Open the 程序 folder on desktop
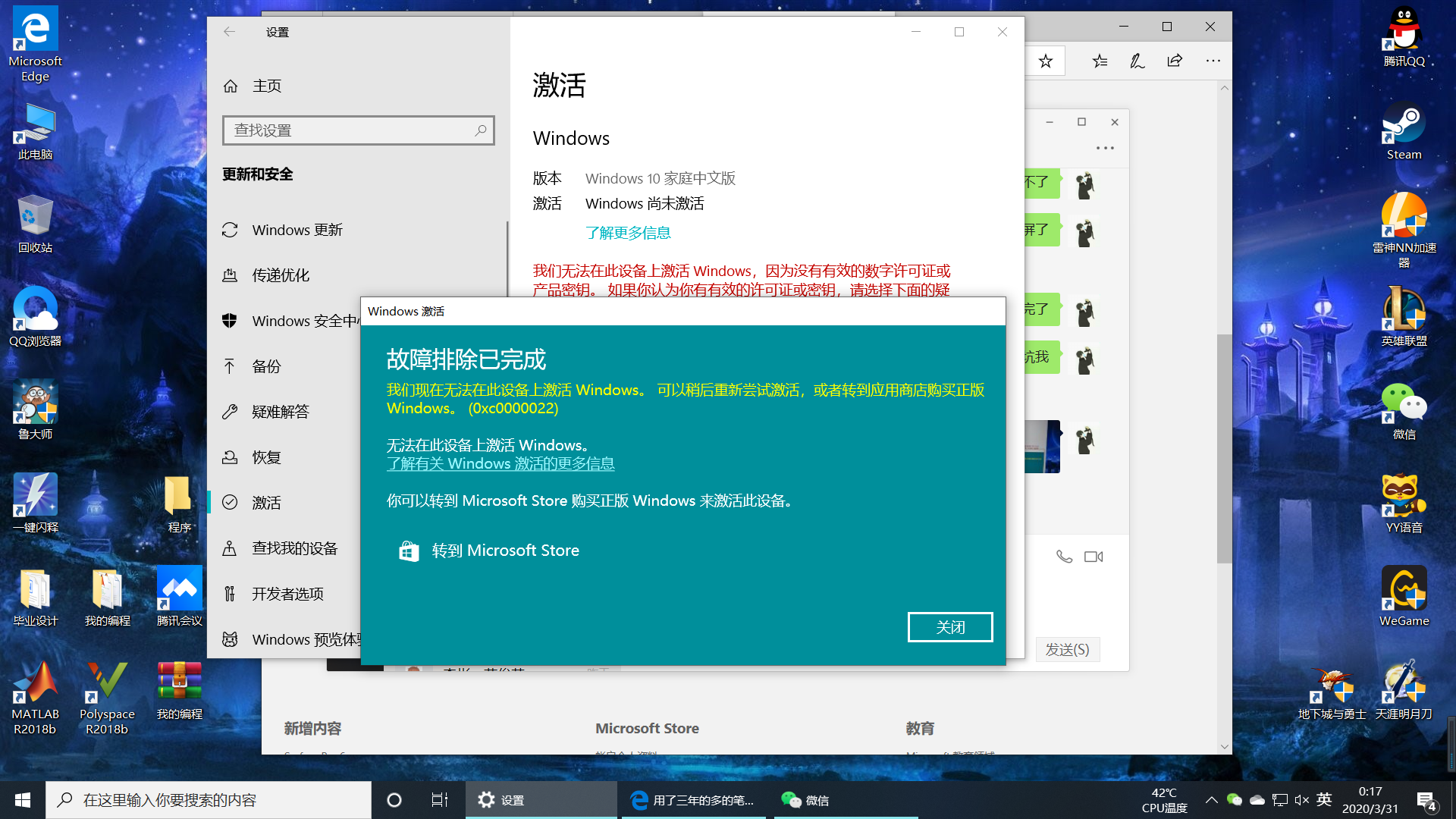Viewport: 1456px width, 819px height. (x=179, y=504)
